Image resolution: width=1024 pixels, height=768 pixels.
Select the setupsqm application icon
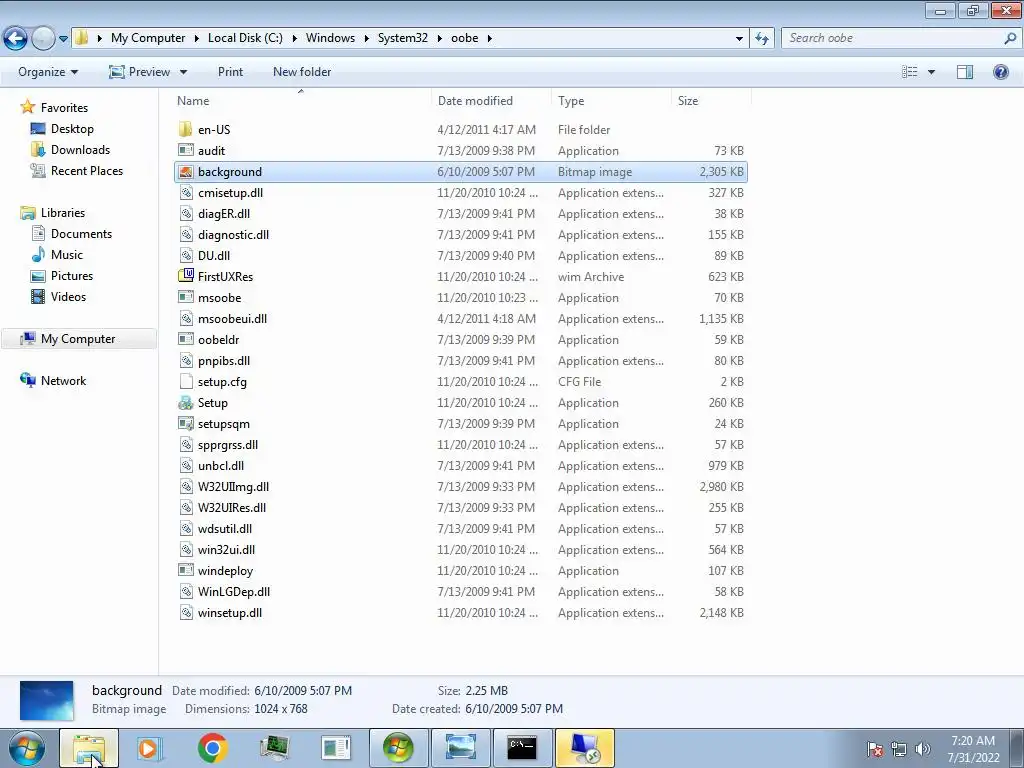[x=185, y=423]
